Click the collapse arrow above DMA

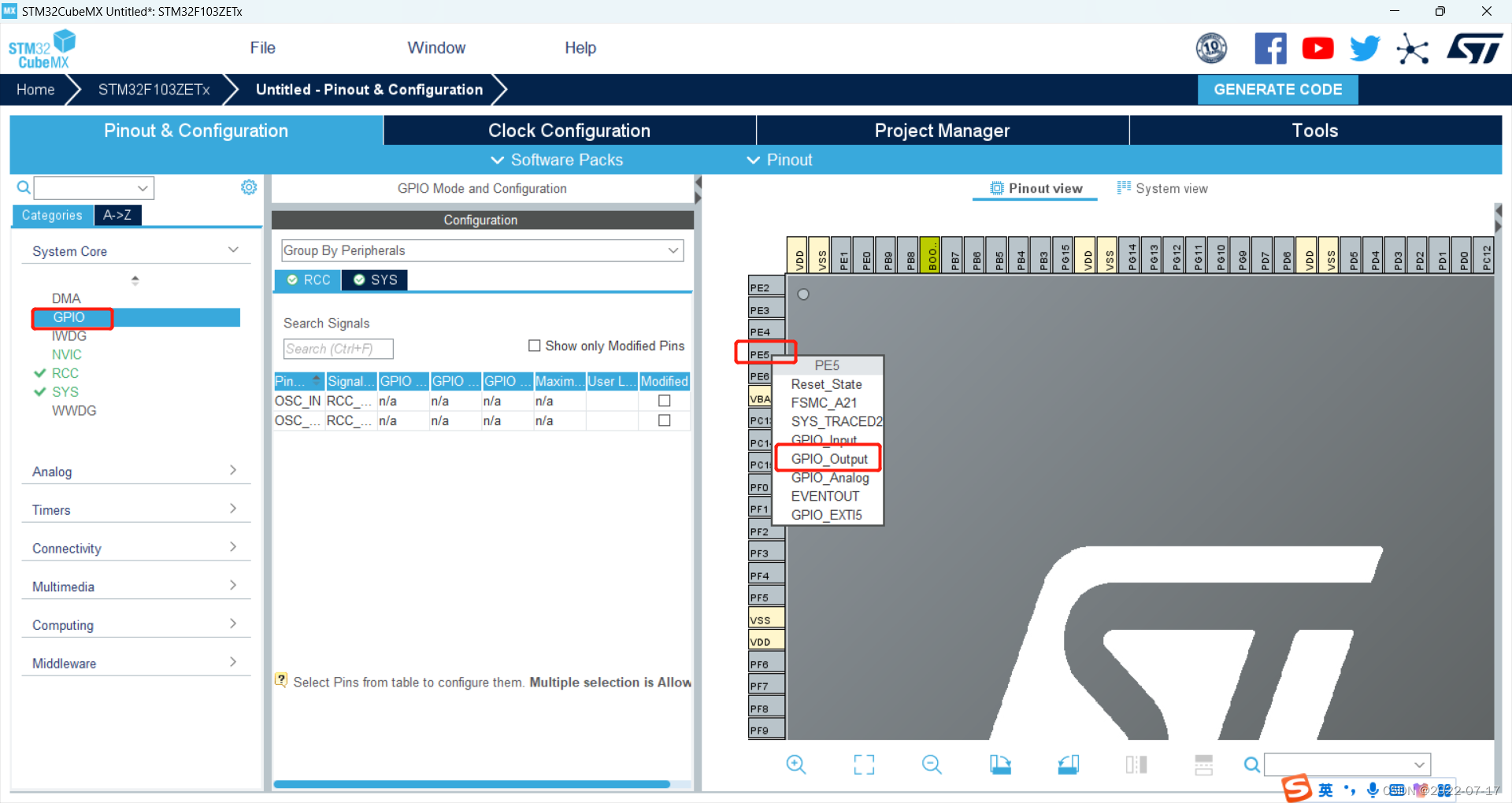coord(135,279)
